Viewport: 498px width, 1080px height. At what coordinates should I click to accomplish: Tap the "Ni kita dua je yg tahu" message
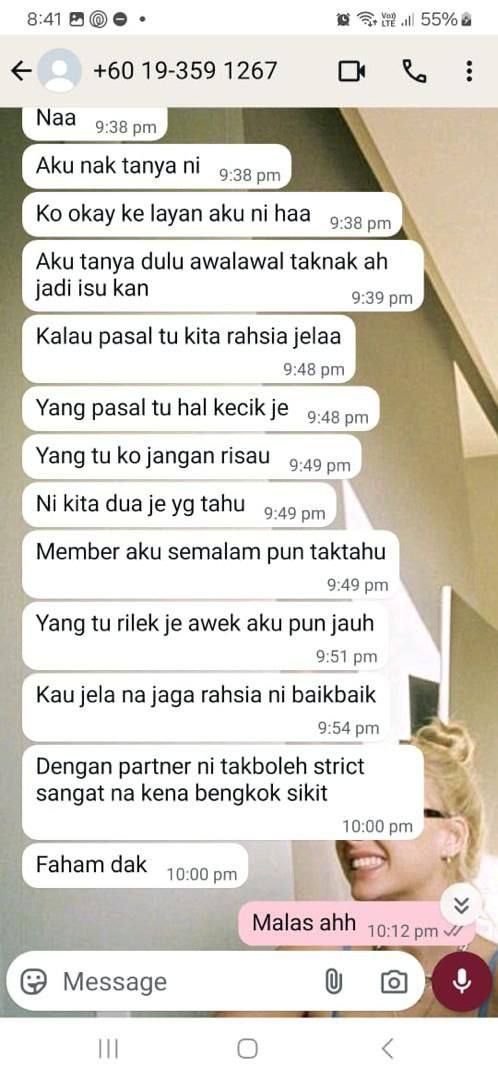[179, 505]
